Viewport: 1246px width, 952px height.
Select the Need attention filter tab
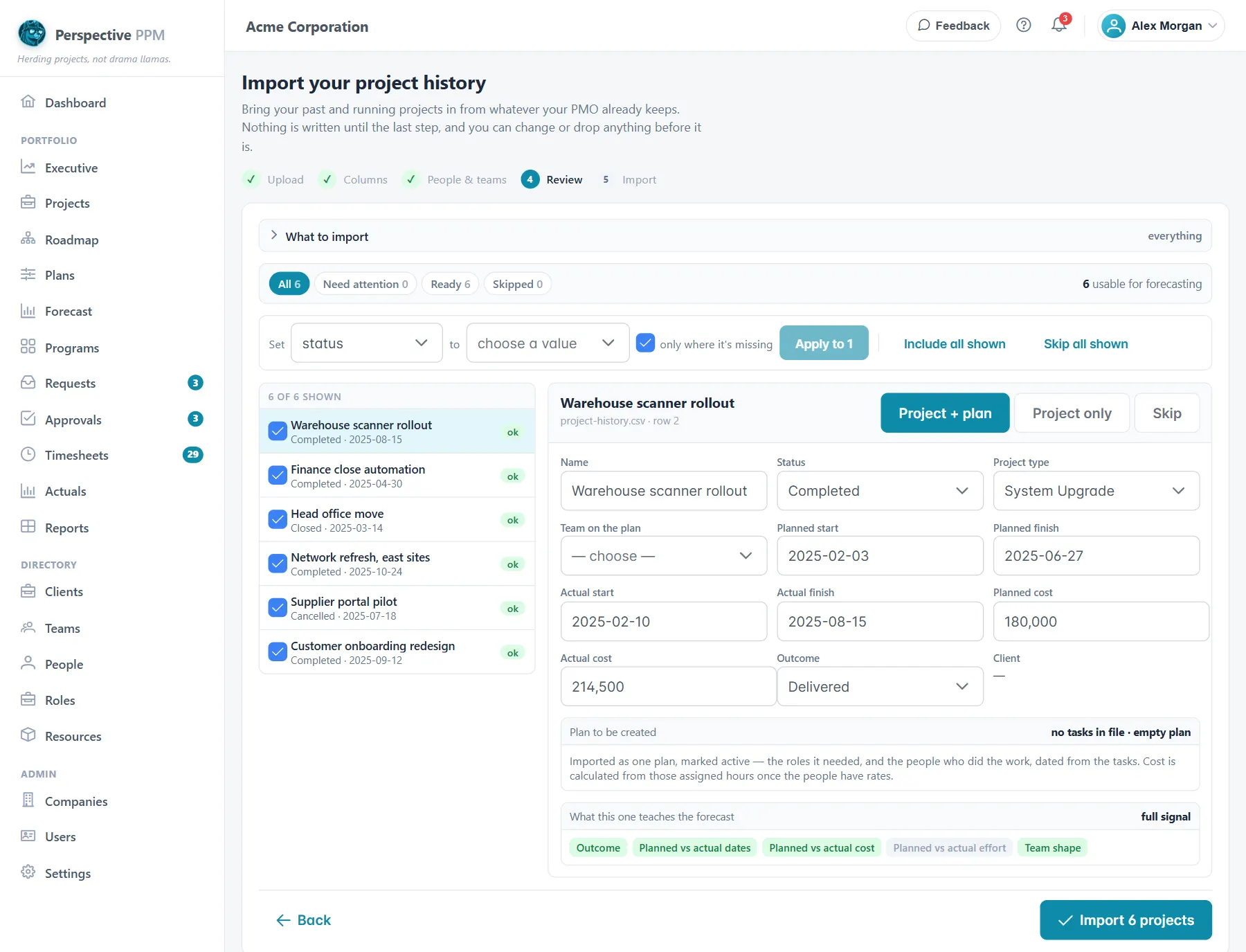coord(365,284)
